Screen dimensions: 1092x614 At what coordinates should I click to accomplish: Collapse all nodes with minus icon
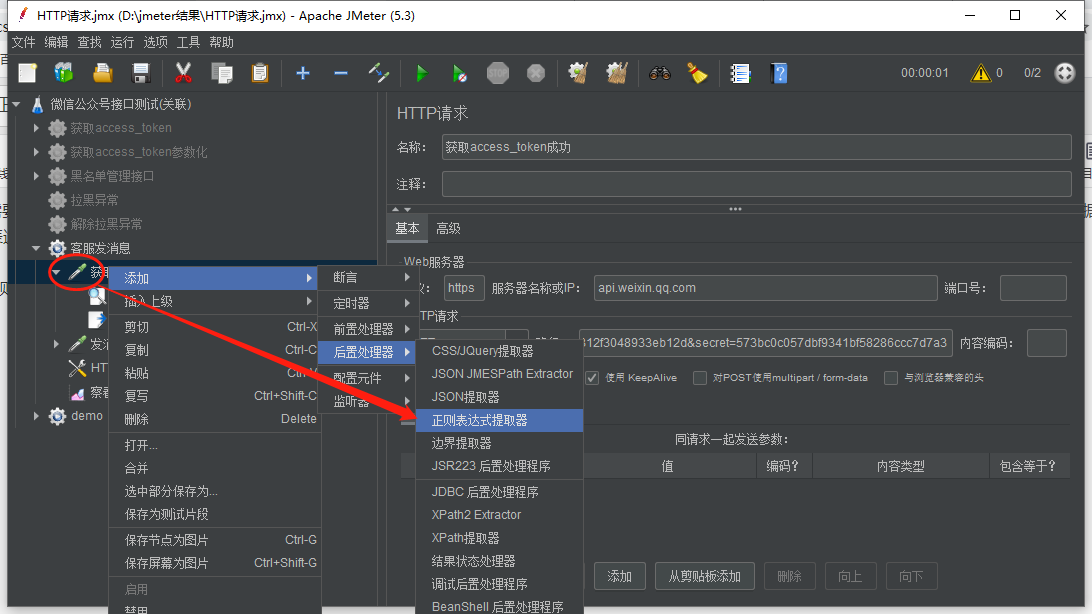[x=341, y=73]
